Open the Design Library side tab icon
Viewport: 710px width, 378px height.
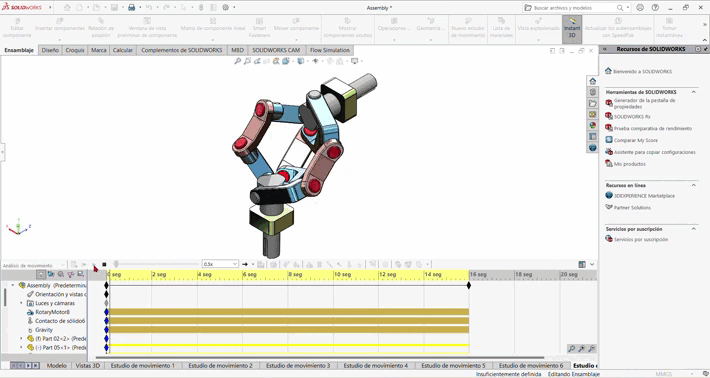pos(592,92)
